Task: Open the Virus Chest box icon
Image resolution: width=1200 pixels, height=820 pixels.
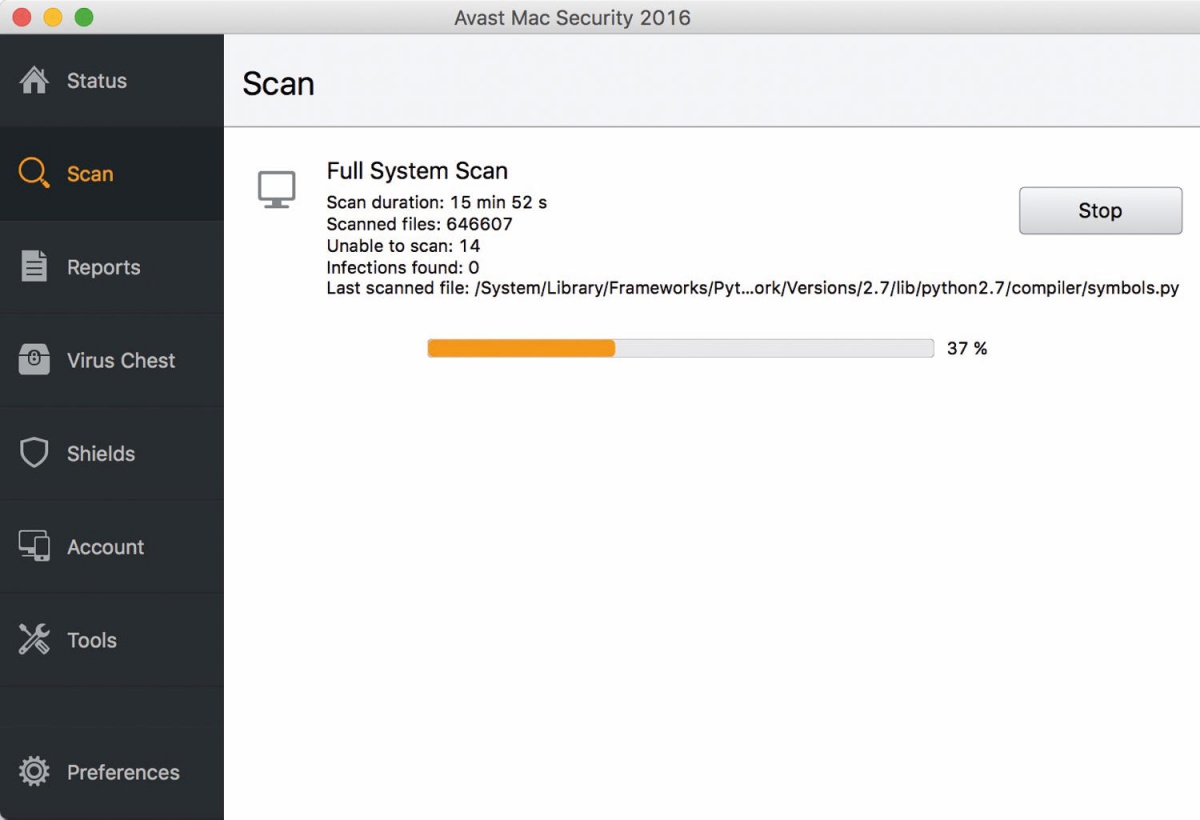Action: coord(34,360)
